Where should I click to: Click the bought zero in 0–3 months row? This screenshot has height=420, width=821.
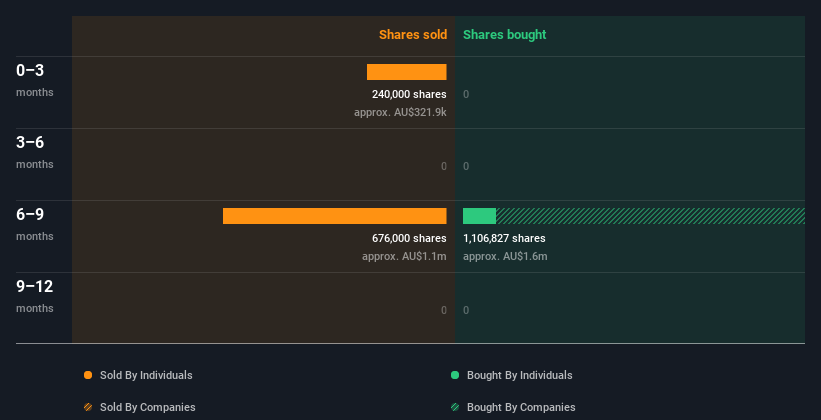coord(466,94)
